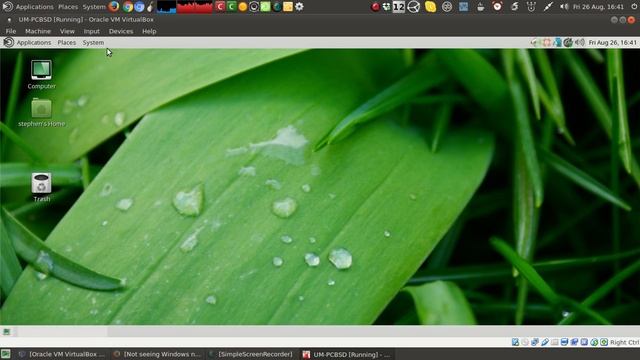Open the VirtualBox Machine menu
The height and width of the screenshot is (360, 640).
point(38,31)
